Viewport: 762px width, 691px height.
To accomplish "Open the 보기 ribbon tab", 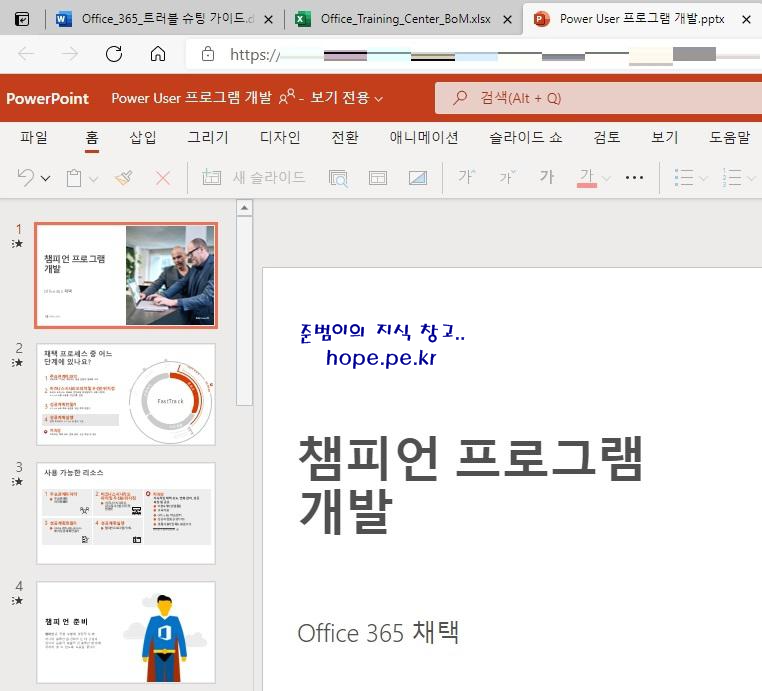I will 665,138.
